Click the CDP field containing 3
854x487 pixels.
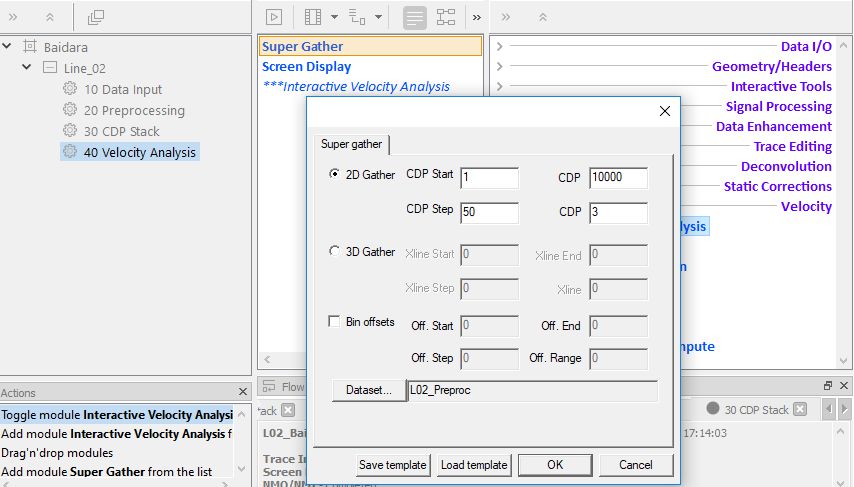coord(618,212)
